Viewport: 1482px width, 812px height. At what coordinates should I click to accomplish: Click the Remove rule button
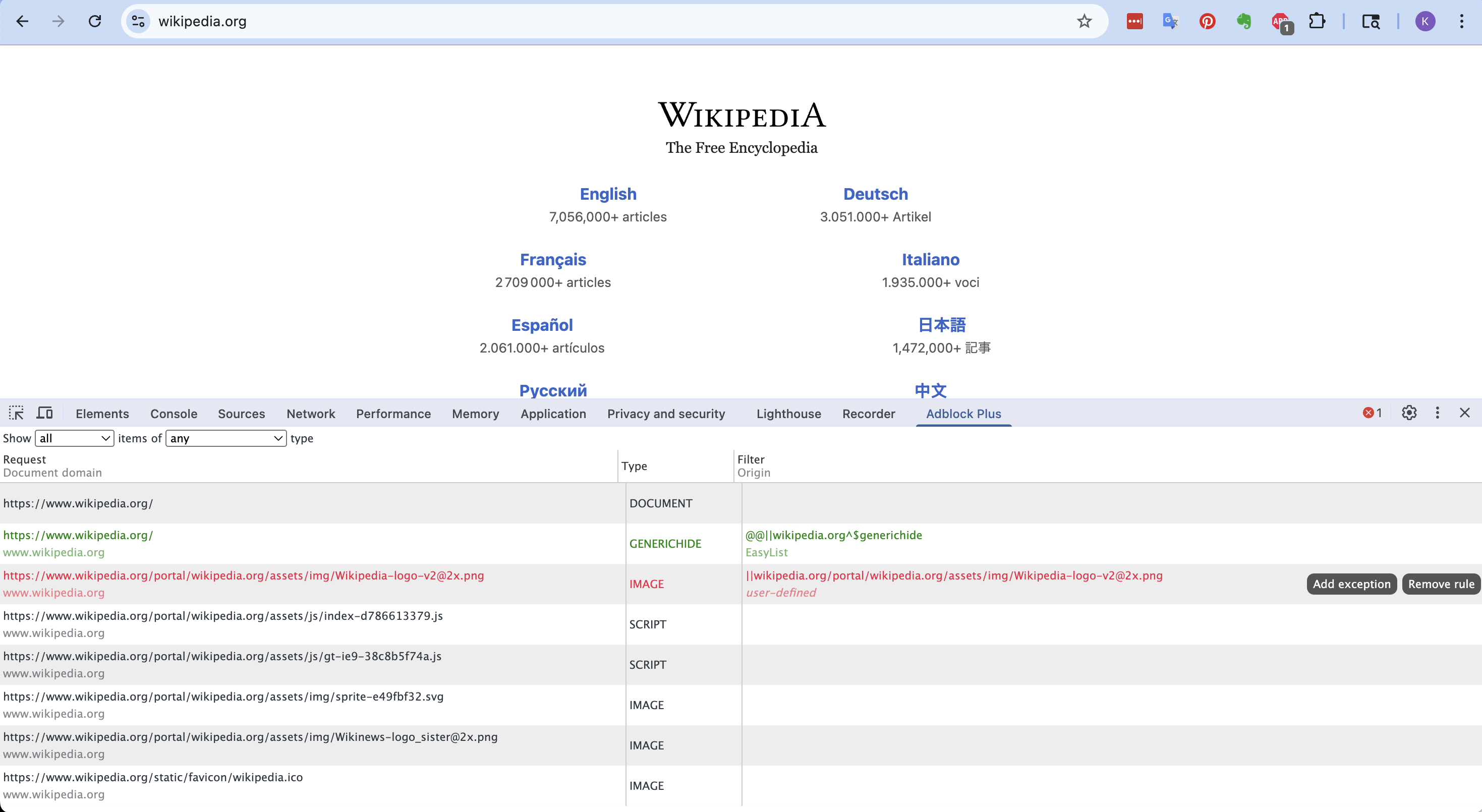tap(1441, 584)
